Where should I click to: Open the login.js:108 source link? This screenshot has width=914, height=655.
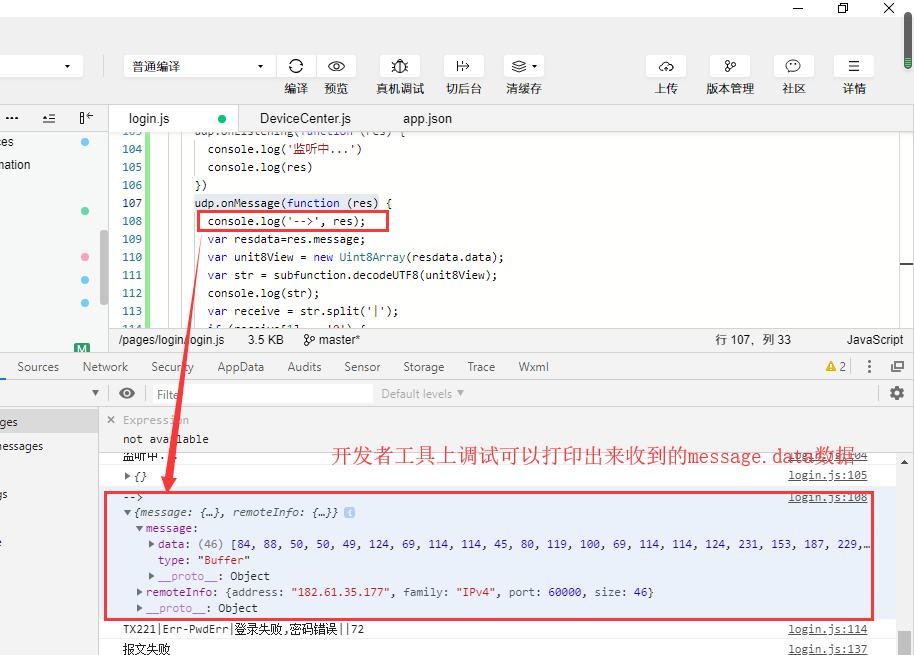coord(827,497)
